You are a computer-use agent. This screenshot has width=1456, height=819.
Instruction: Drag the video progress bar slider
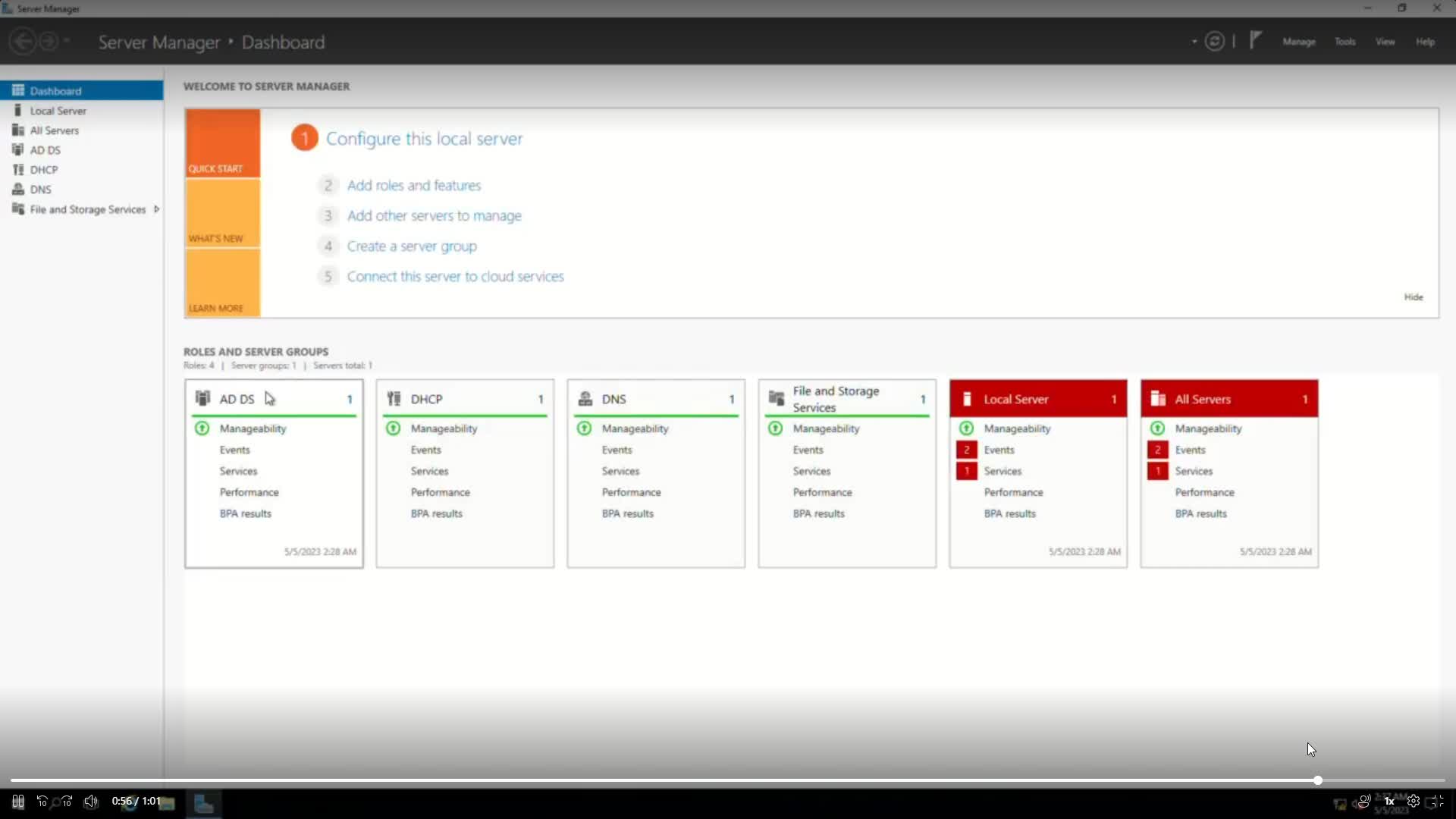click(1318, 781)
